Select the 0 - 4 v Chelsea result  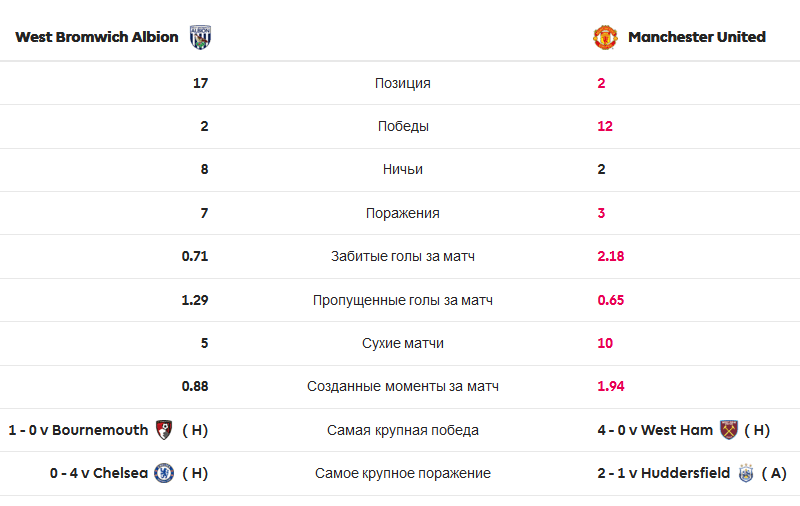tap(98, 473)
